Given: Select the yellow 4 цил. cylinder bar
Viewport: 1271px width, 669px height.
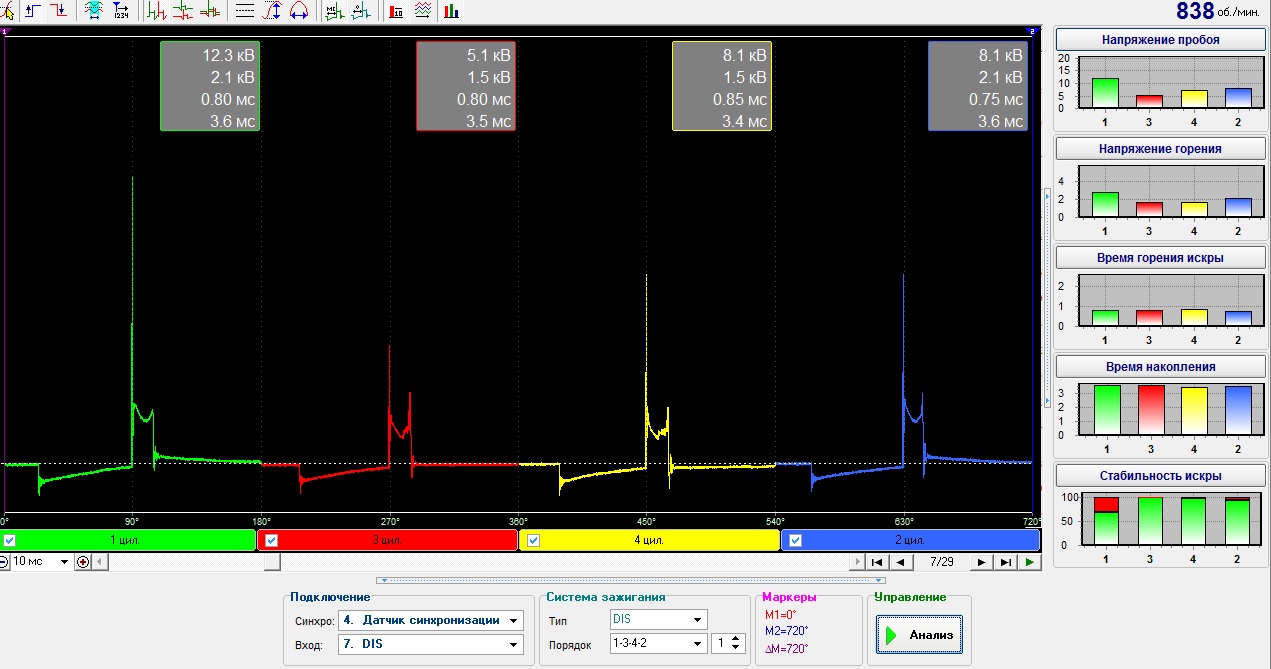Looking at the screenshot, I should coord(649,540).
